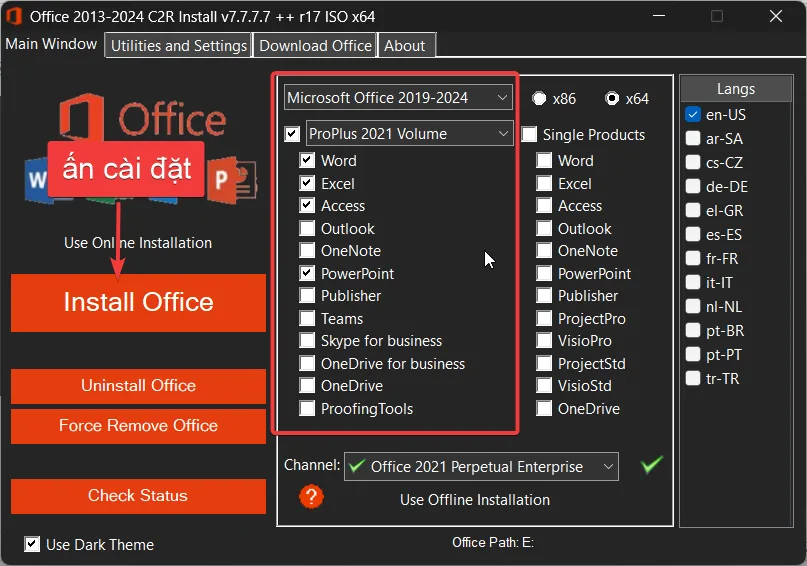This screenshot has width=807, height=566.
Task: Check VisioPro single product
Action: tap(544, 341)
